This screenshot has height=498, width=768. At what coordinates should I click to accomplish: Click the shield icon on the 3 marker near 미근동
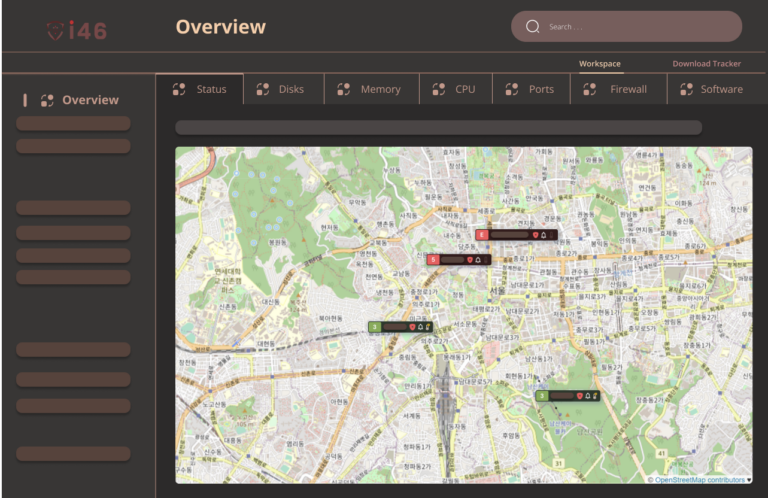coord(412,327)
